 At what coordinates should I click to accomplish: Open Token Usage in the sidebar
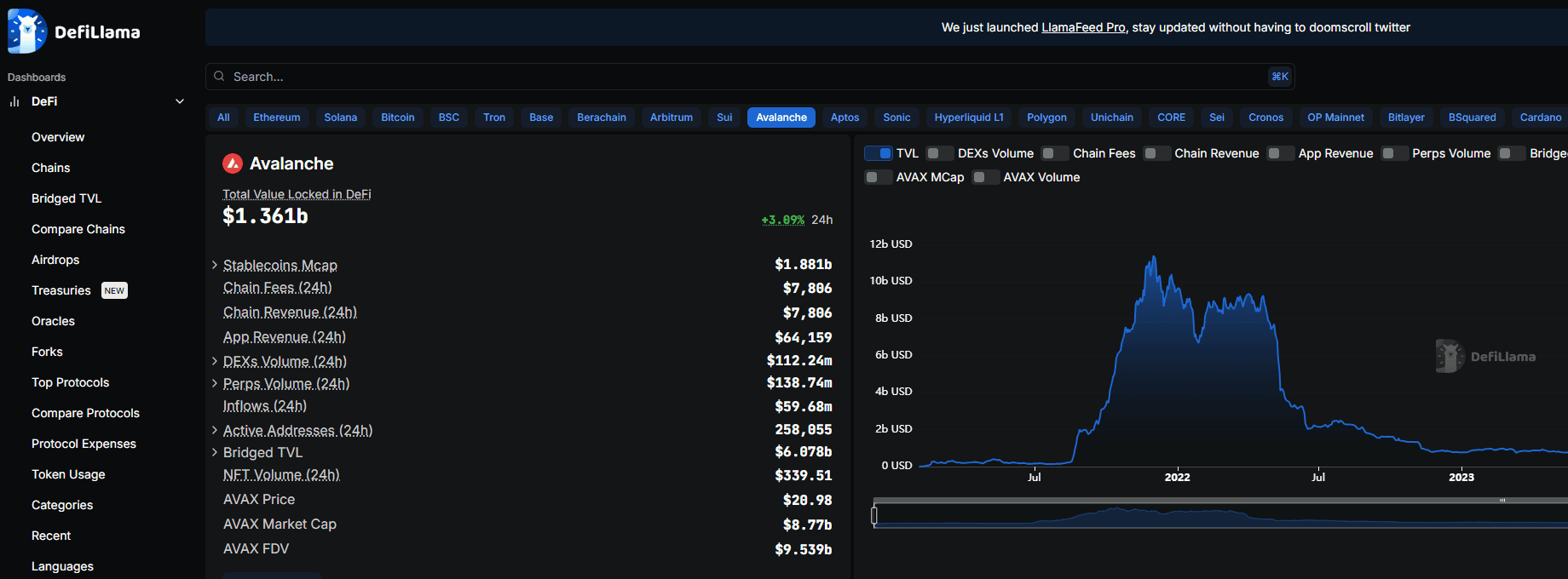point(68,474)
